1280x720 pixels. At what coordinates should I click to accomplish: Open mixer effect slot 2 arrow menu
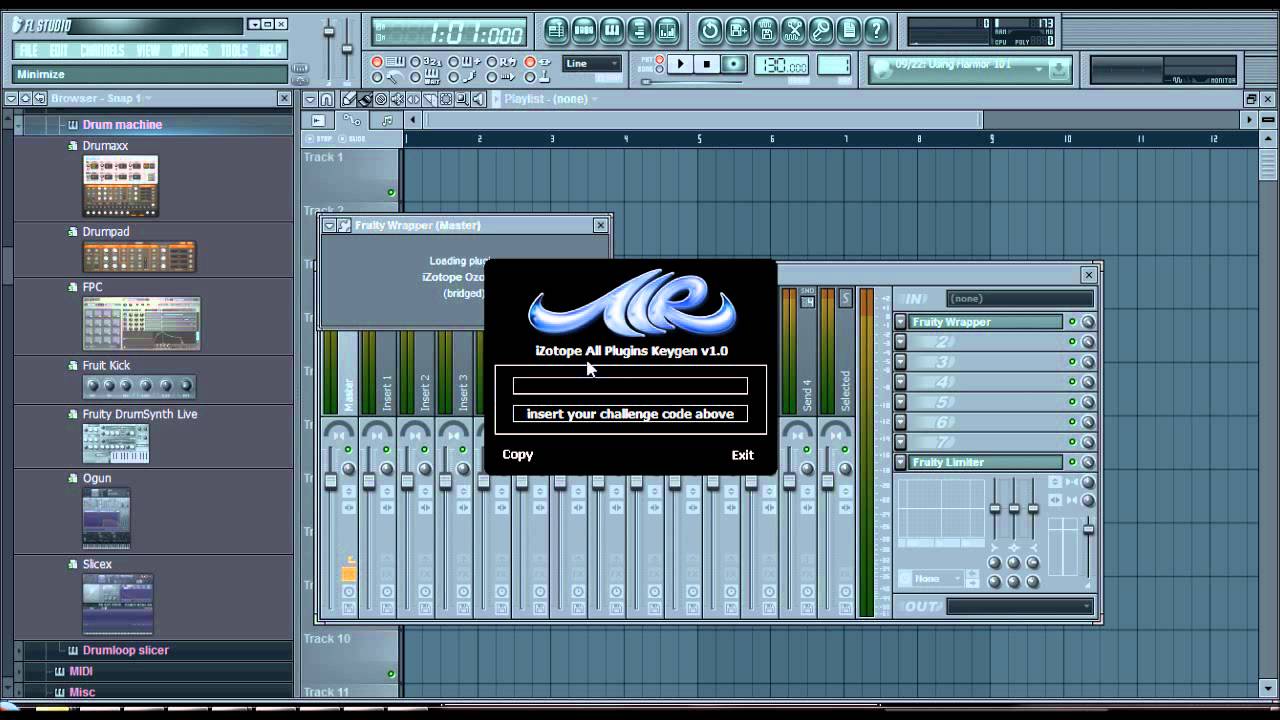point(900,342)
